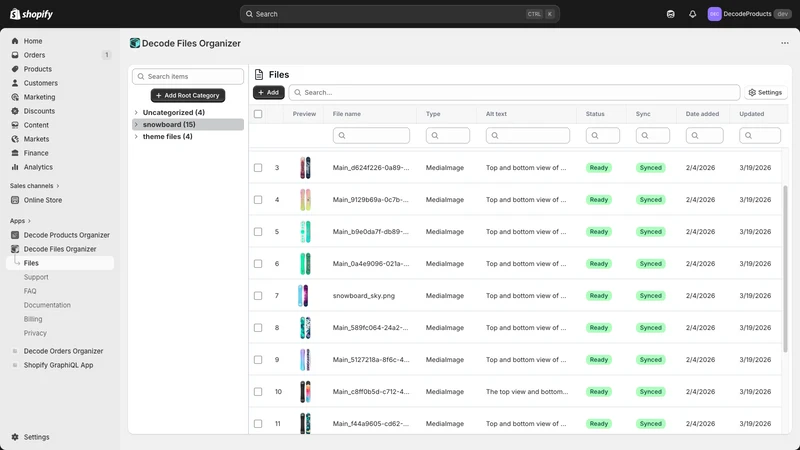Open the Orders icon in sidebar

click(15, 55)
